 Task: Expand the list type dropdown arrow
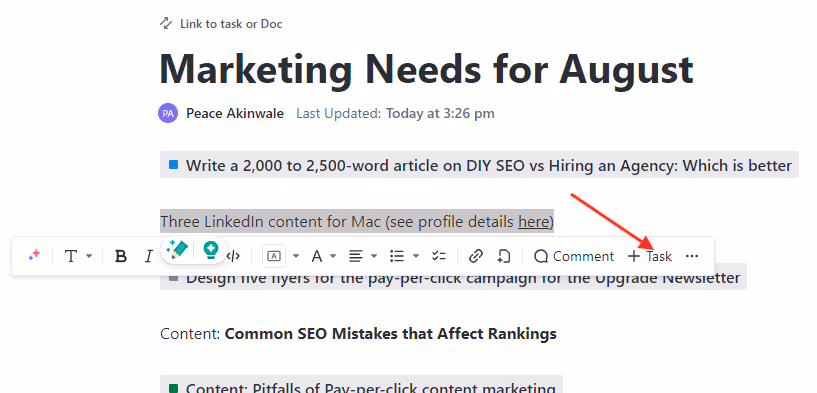[x=416, y=256]
